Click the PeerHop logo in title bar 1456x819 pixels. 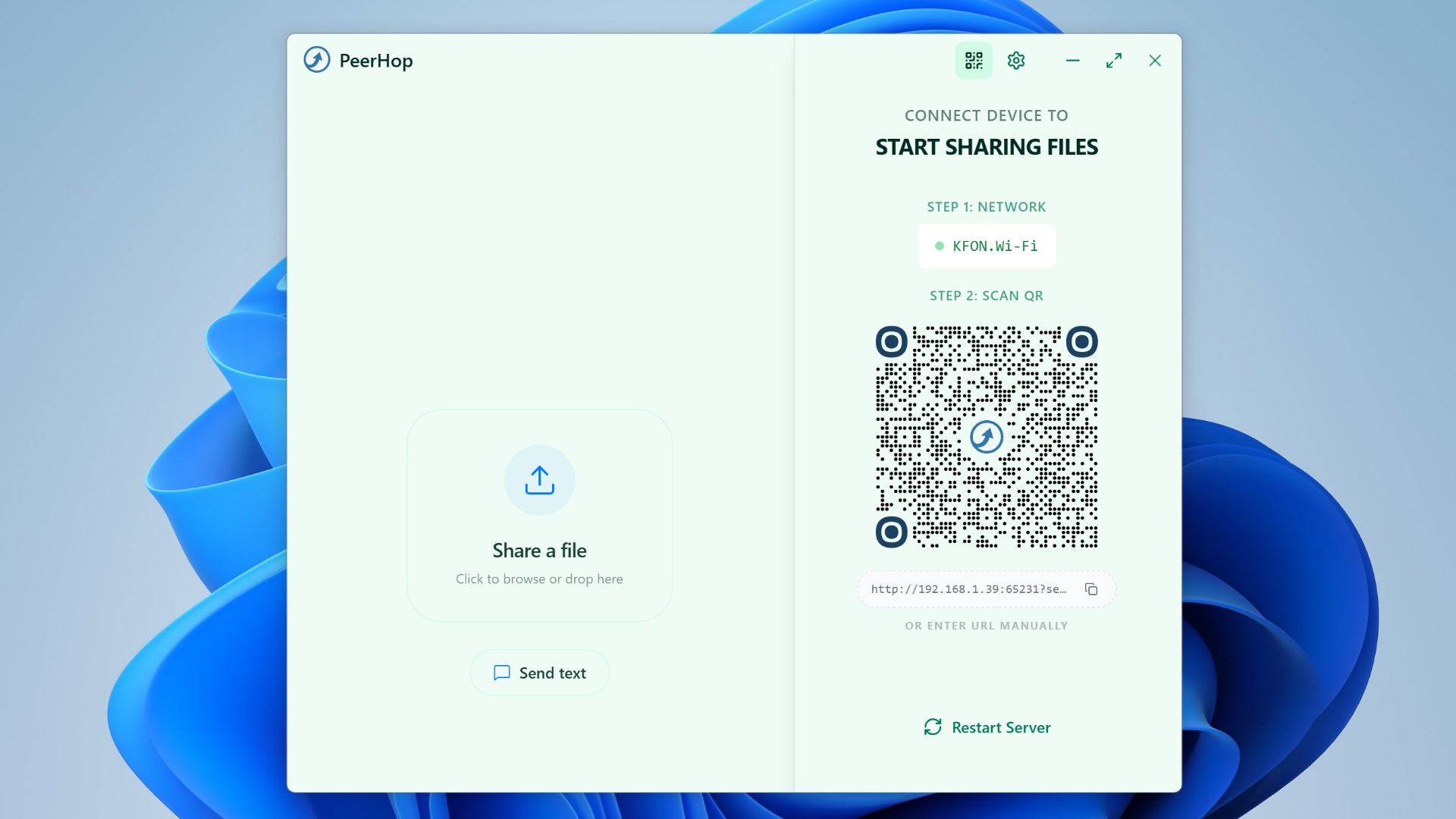coord(317,60)
